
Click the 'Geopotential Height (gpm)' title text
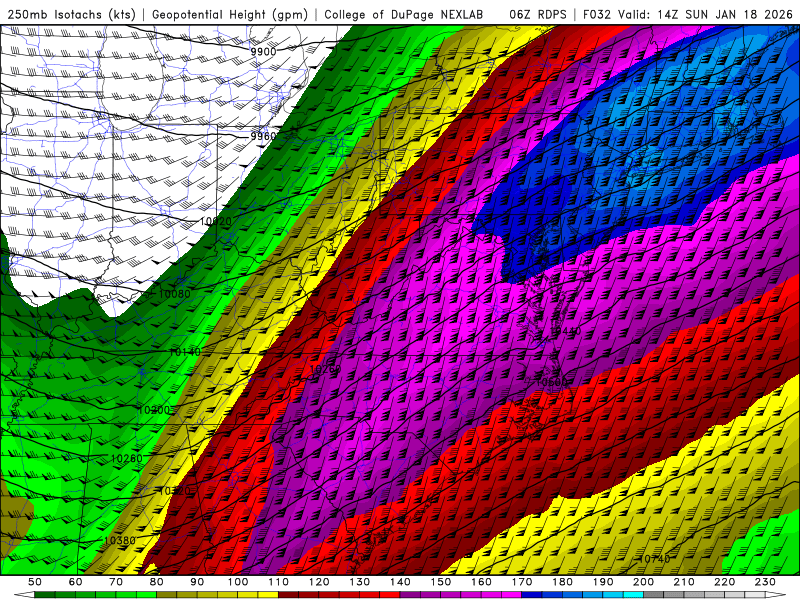coord(230,14)
